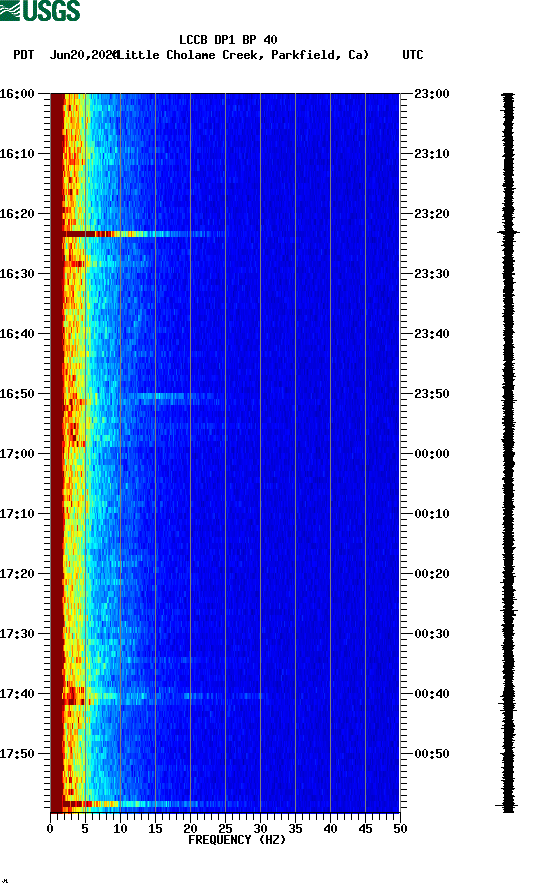Click the '00:40' UTC time label
The height and width of the screenshot is (892, 552).
point(432,693)
